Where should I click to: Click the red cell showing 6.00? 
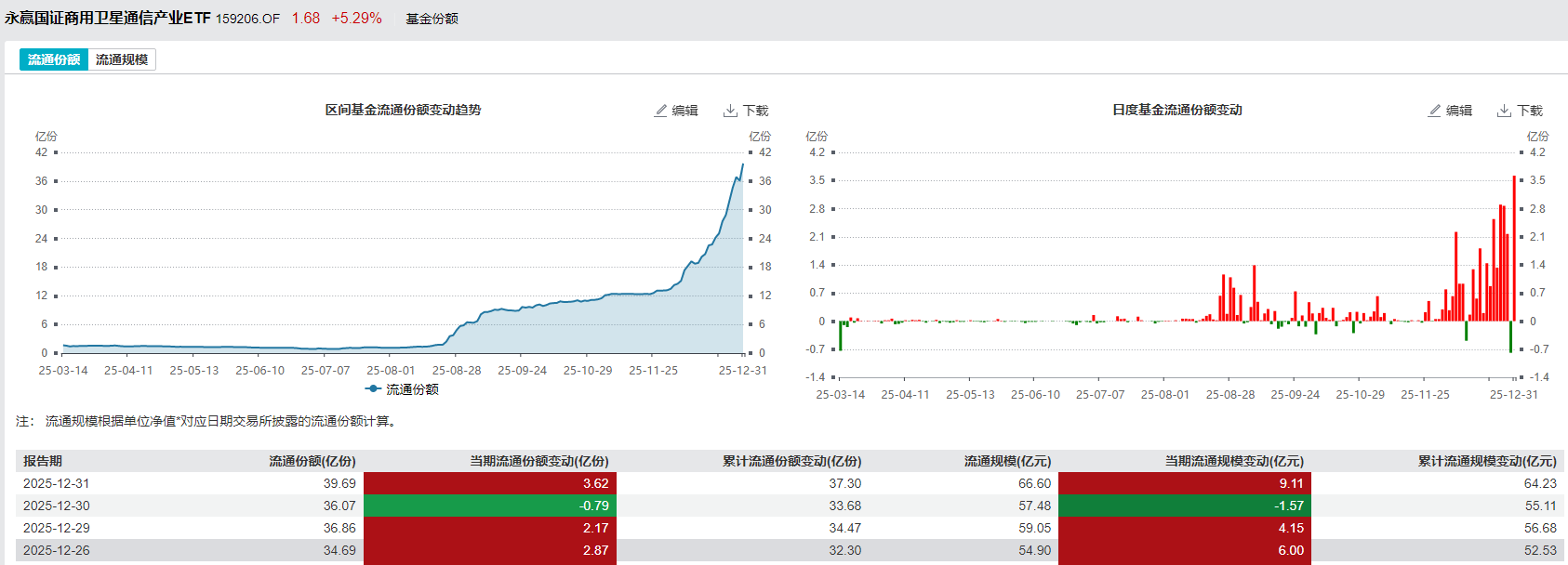pyautogui.click(x=1185, y=550)
